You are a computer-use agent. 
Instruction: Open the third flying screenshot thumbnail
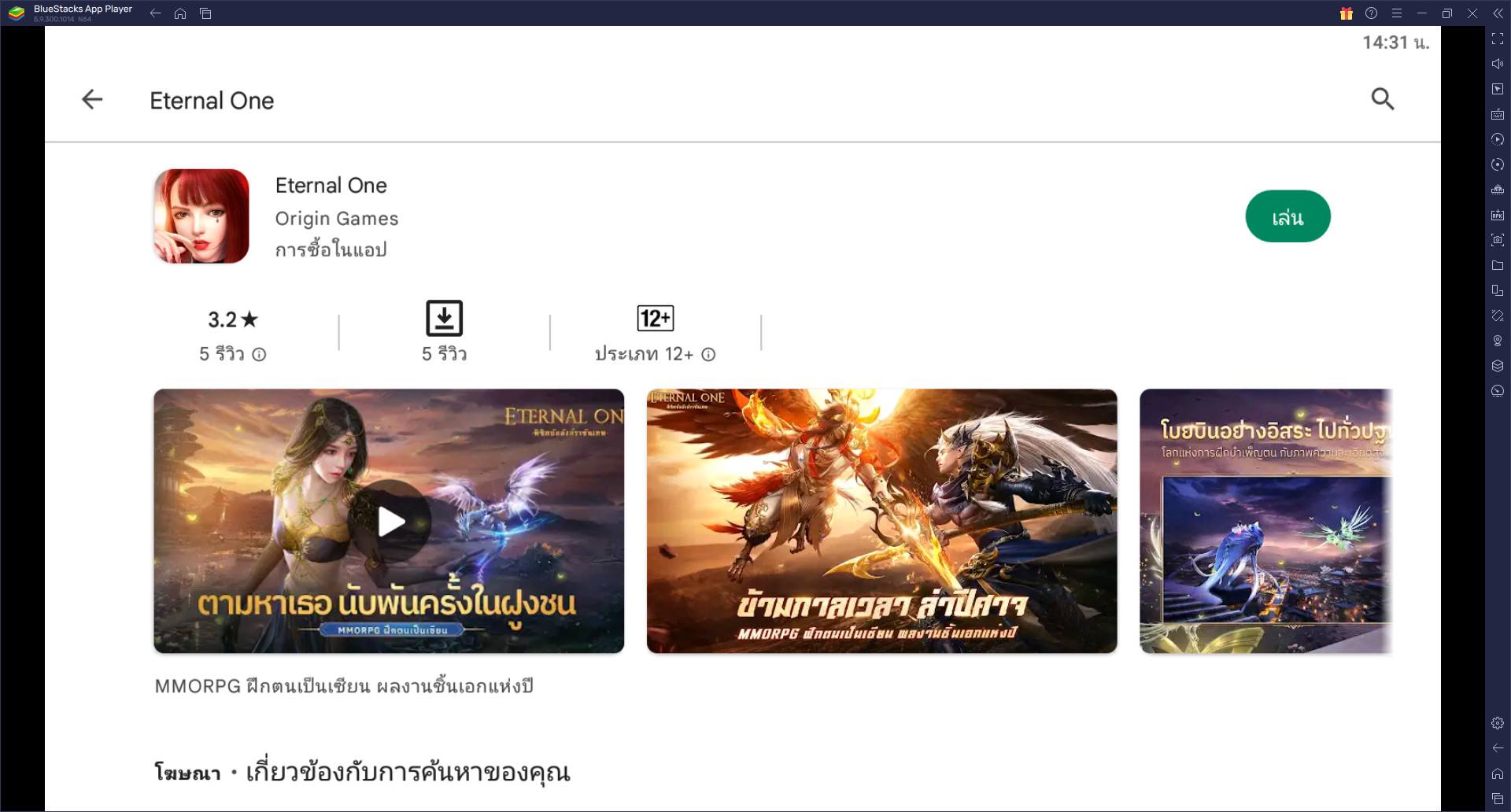(1265, 521)
